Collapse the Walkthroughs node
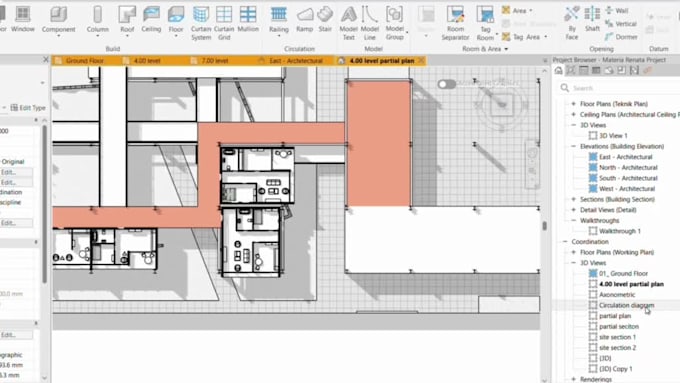The height and width of the screenshot is (383, 680). point(574,220)
